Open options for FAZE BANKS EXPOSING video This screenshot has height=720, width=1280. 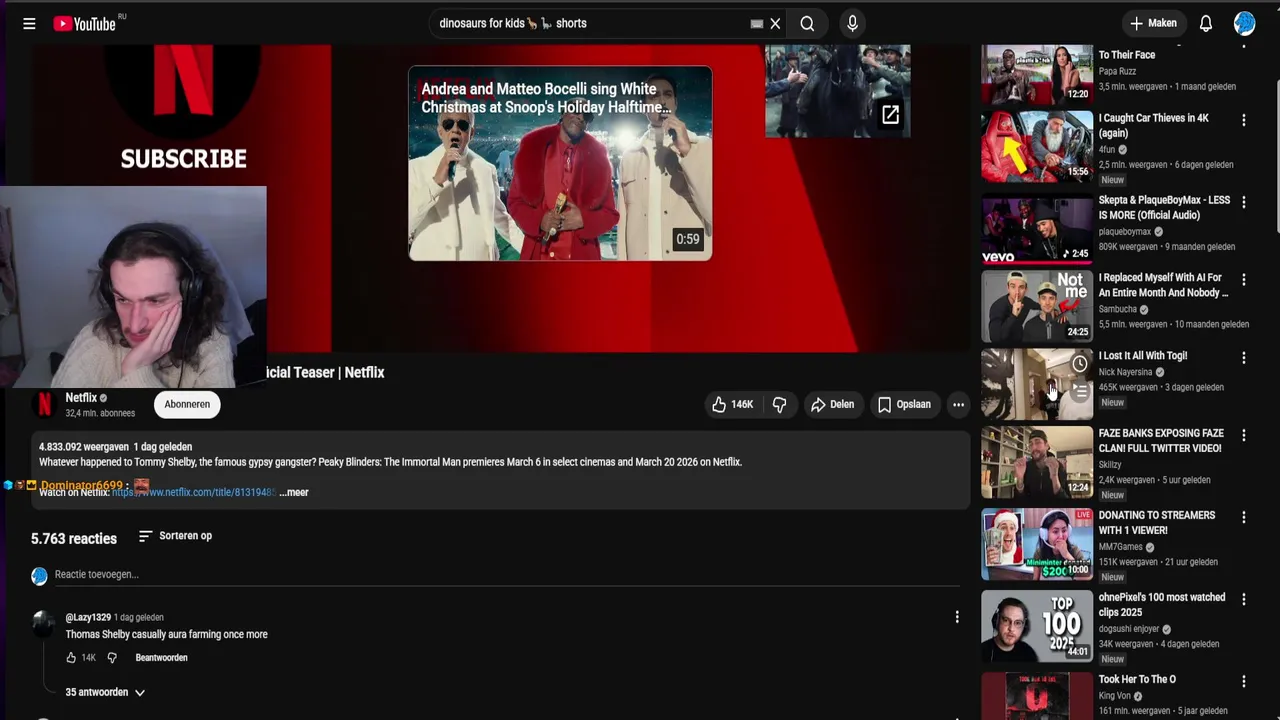point(1244,436)
